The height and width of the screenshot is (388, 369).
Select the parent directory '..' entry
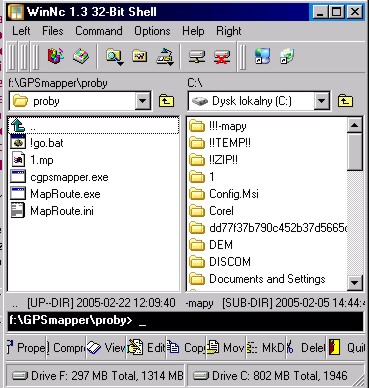(93, 126)
